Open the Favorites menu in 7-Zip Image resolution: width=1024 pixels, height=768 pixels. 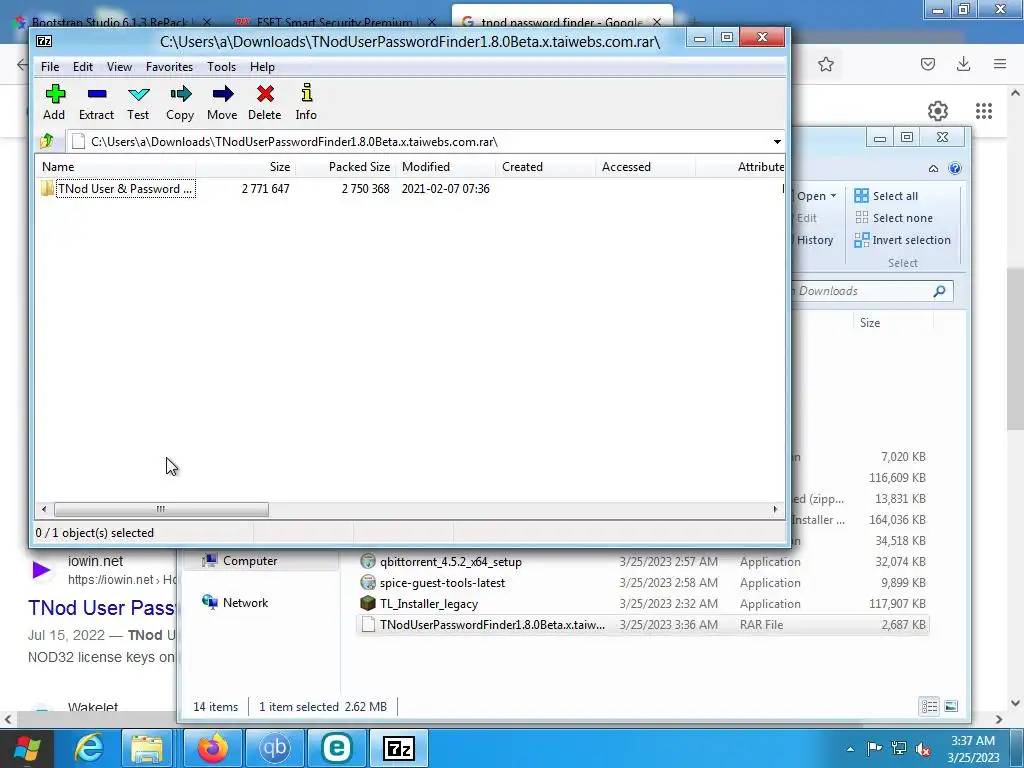coord(169,67)
